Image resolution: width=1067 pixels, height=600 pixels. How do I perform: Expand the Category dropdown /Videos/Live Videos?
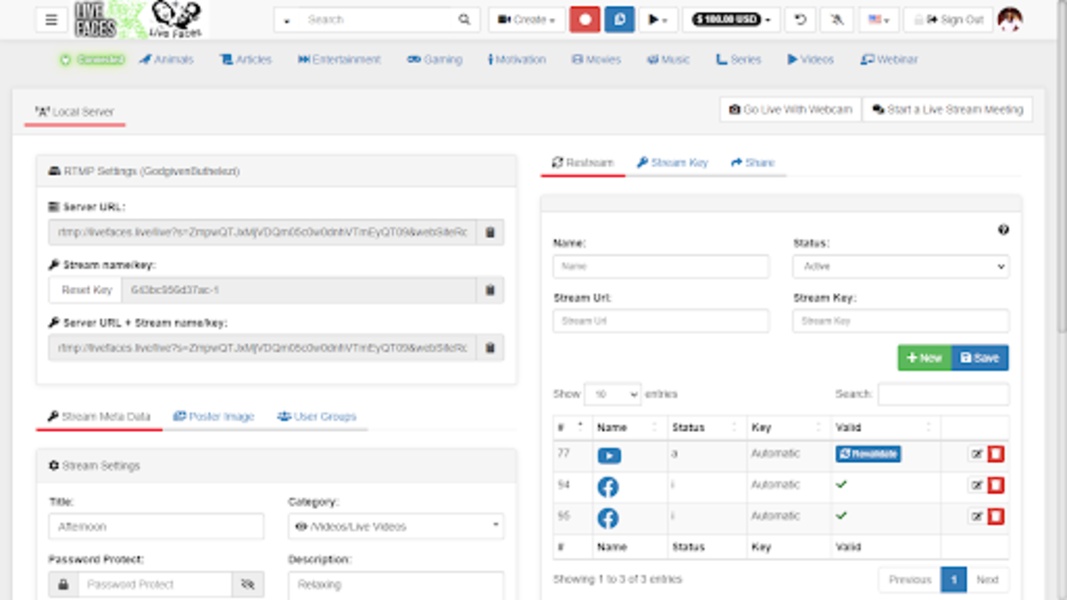click(x=396, y=526)
